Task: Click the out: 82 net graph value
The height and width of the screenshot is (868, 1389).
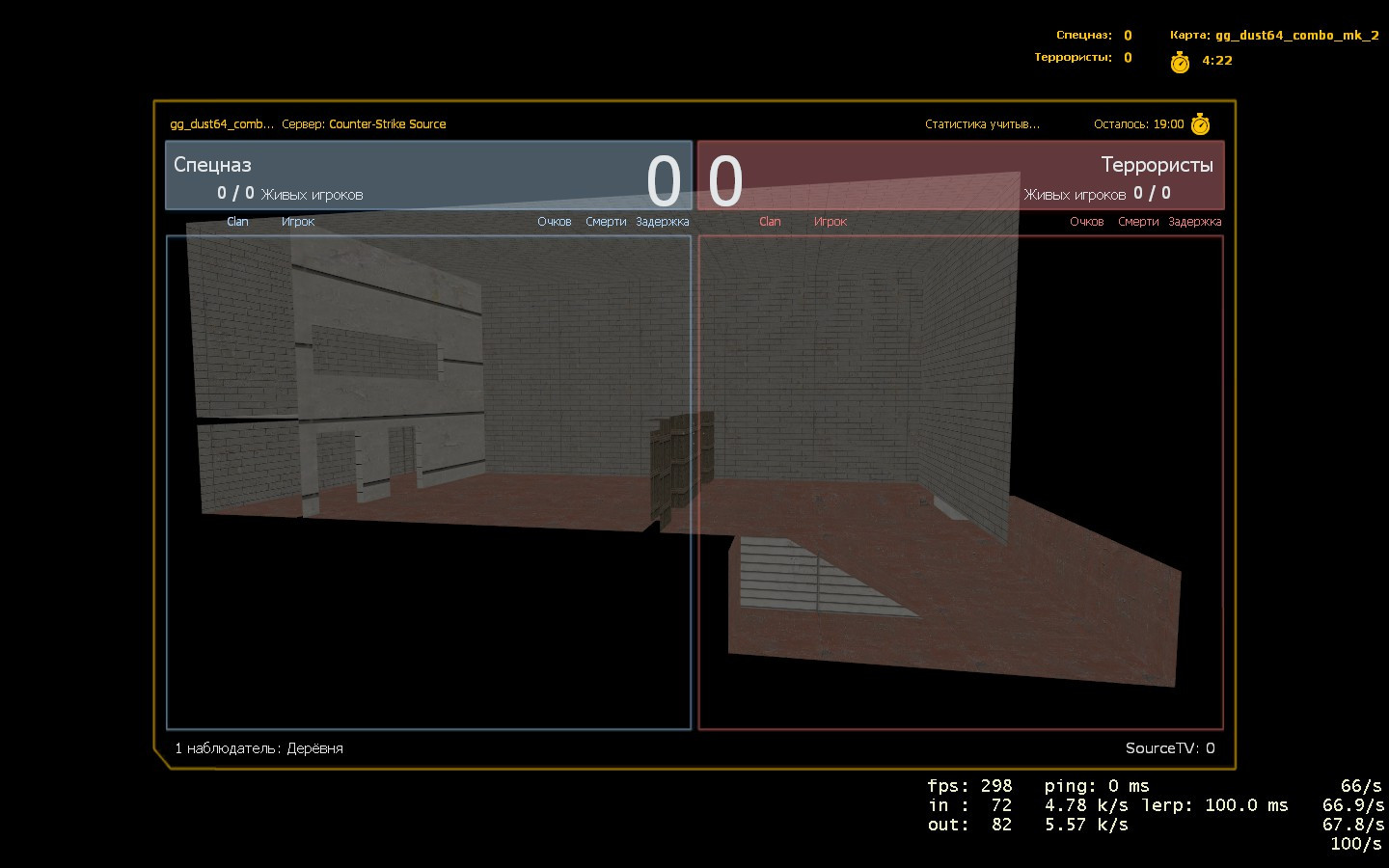Action: pos(970,825)
